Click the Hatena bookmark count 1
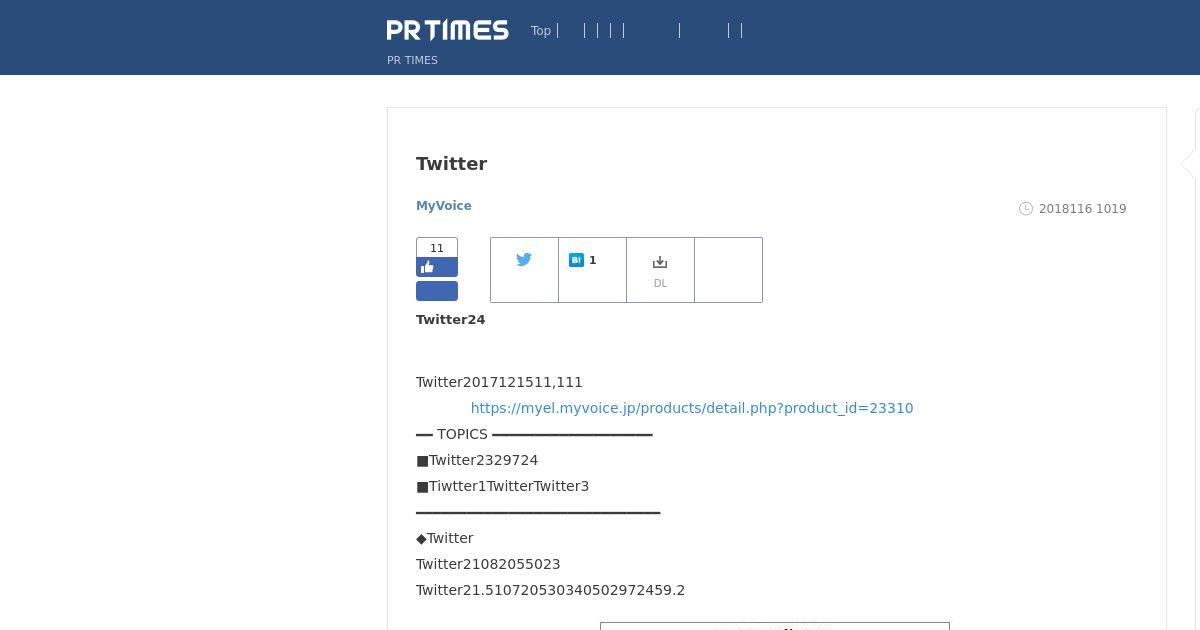Viewport: 1200px width, 630px height. click(593, 260)
